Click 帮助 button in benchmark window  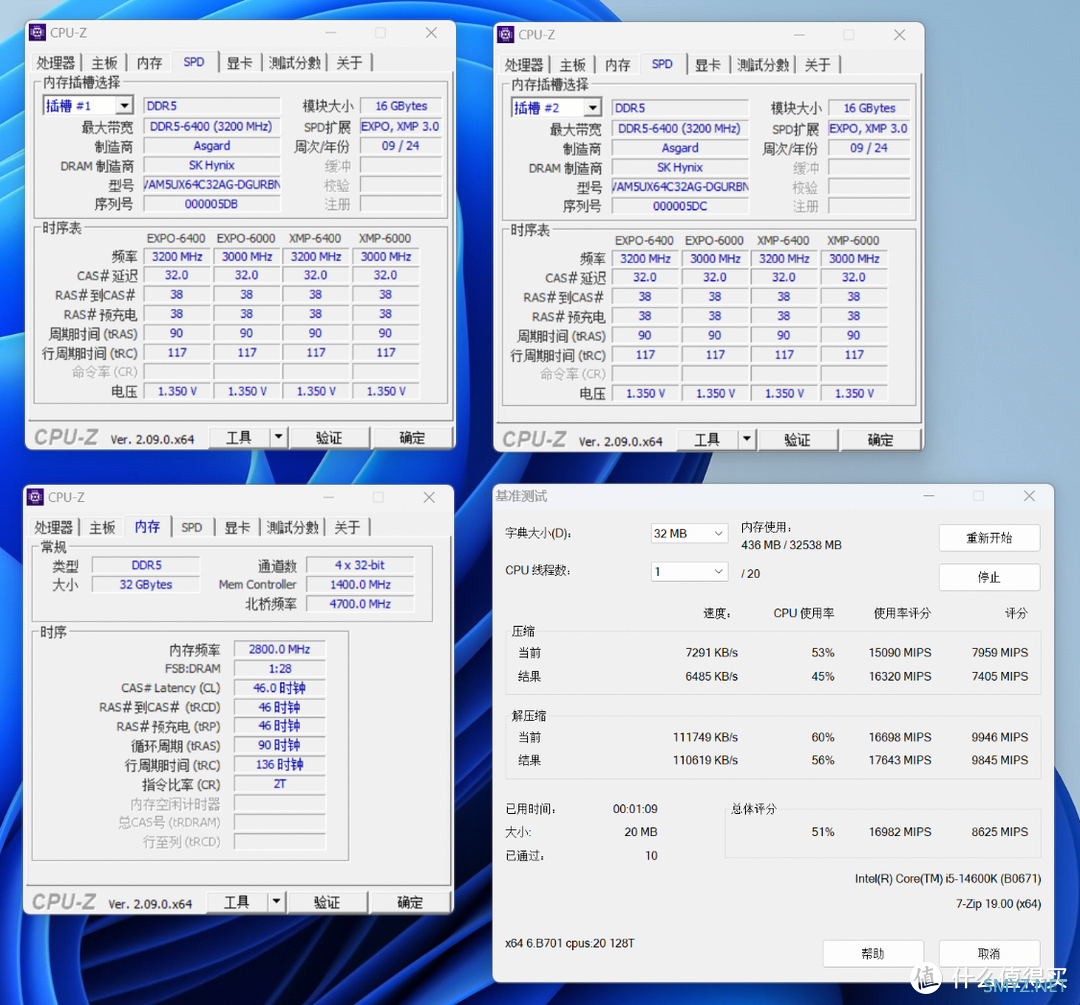tap(873, 953)
